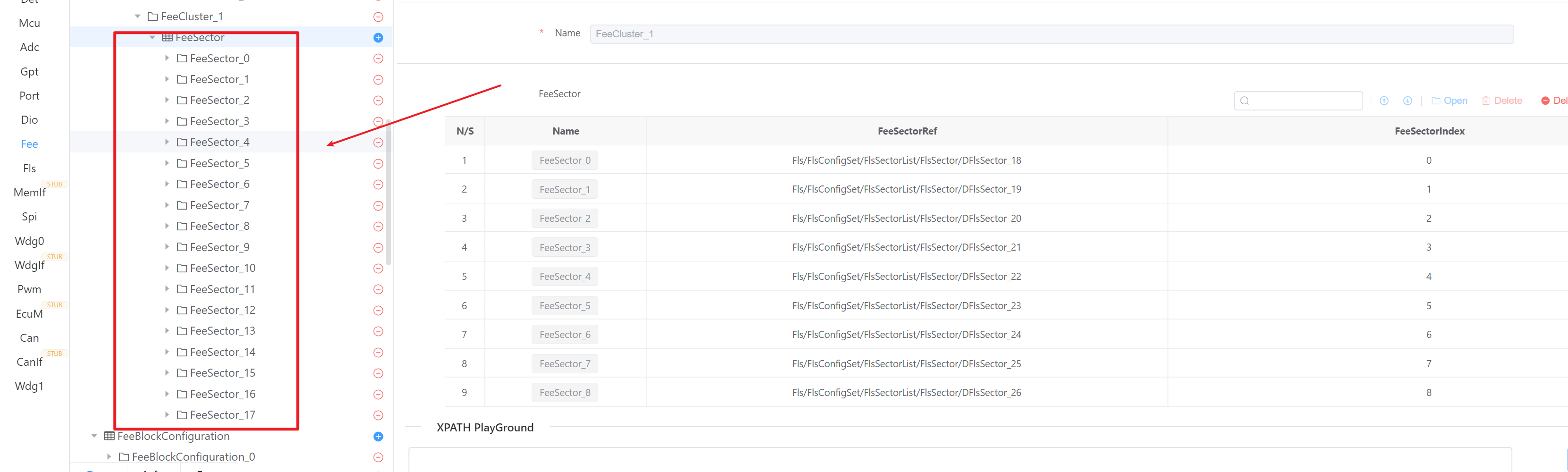Collapse the FeeSector container node
1568x472 pixels.
pos(152,38)
